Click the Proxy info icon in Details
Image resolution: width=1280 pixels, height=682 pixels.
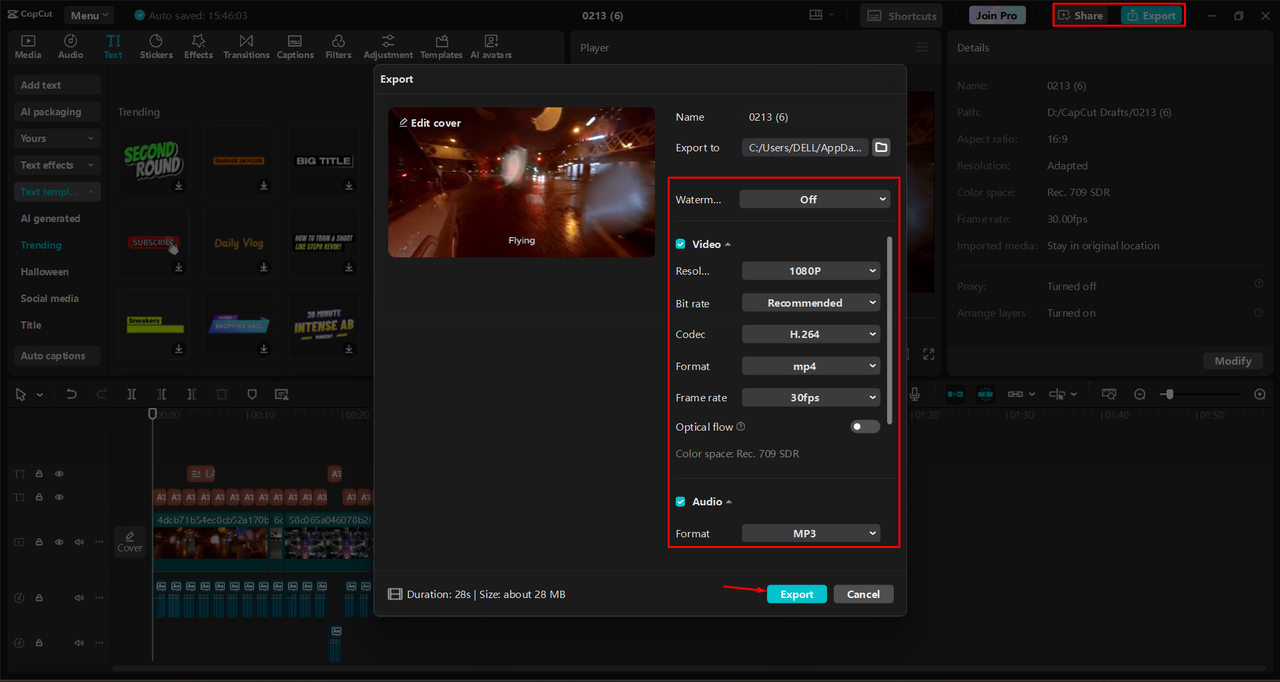click(1259, 286)
